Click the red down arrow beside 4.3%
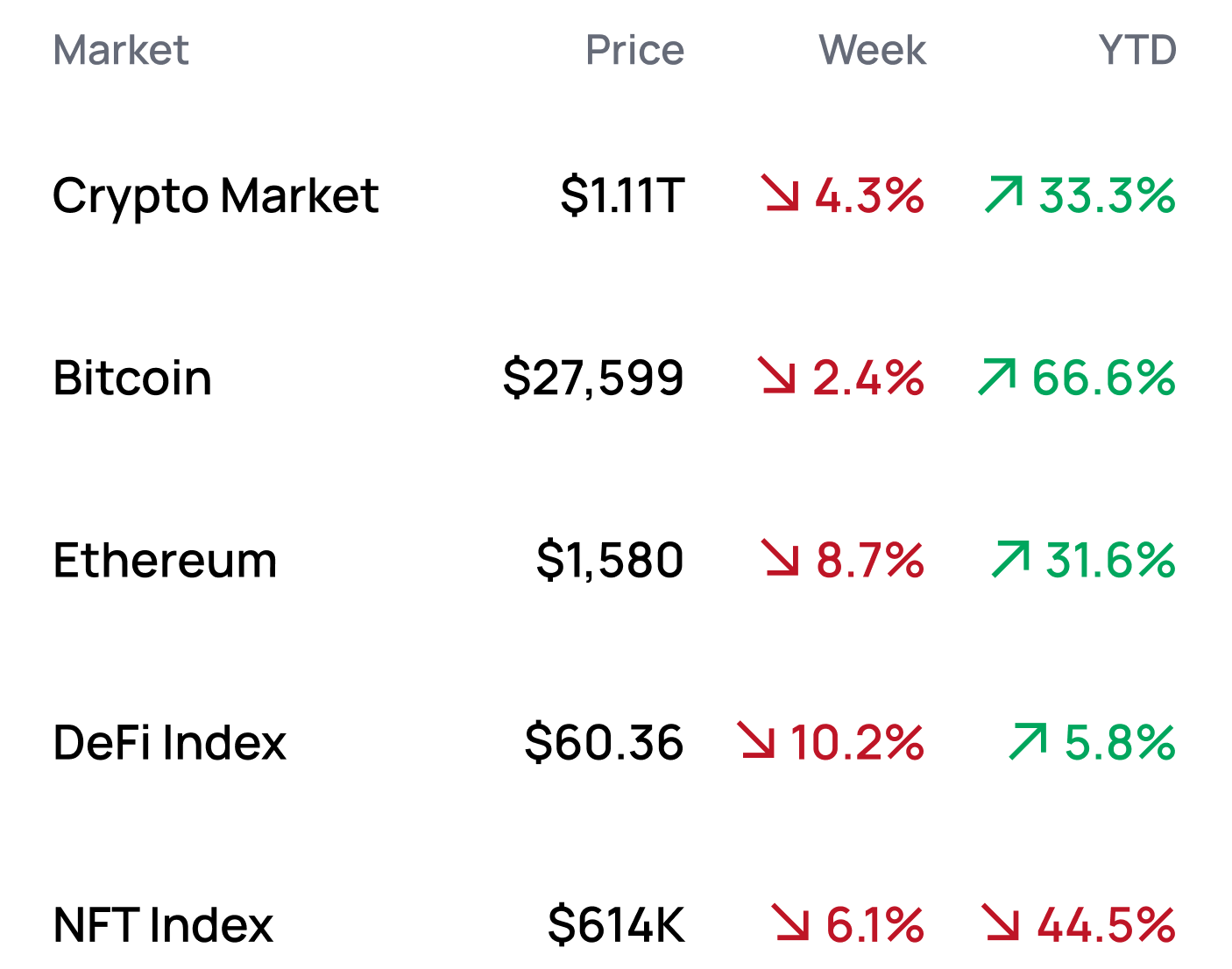 (x=780, y=194)
